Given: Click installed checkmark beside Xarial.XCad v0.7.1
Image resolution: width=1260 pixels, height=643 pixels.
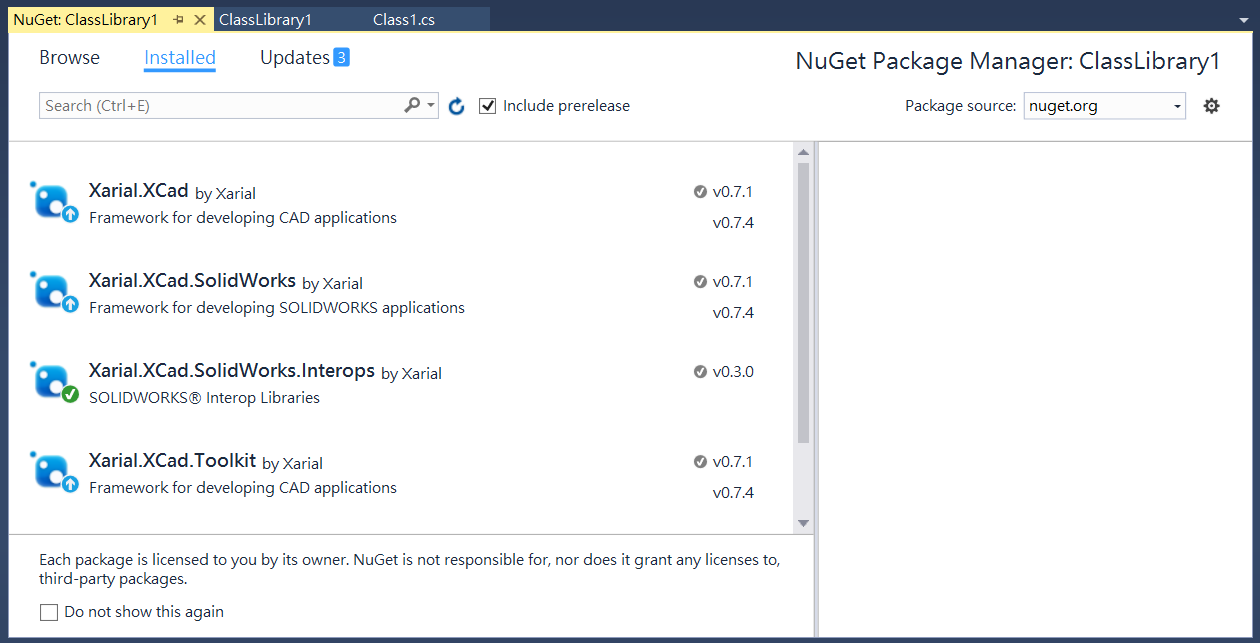Looking at the screenshot, I should (x=700, y=192).
